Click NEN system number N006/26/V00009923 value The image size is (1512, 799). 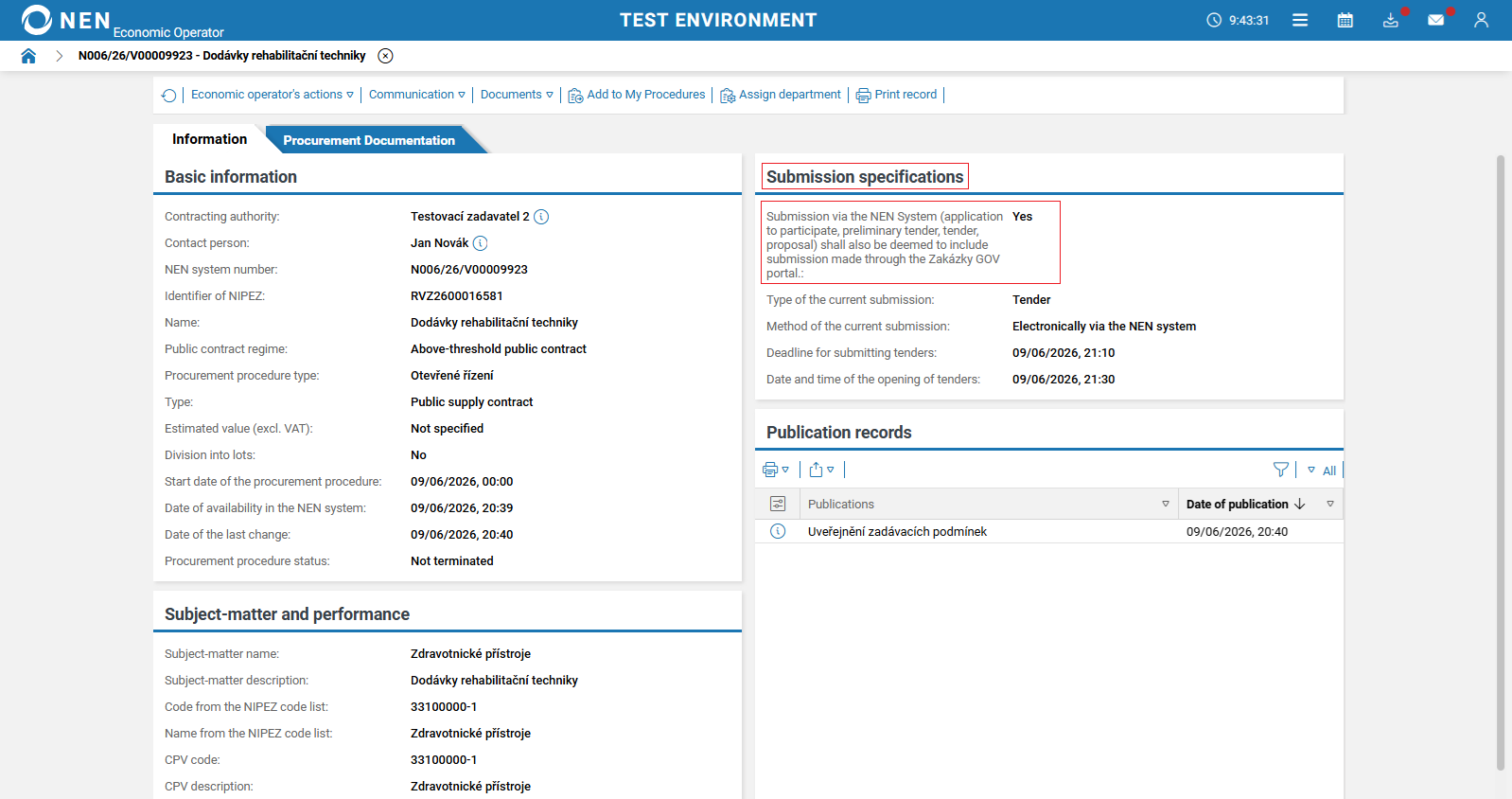click(469, 270)
